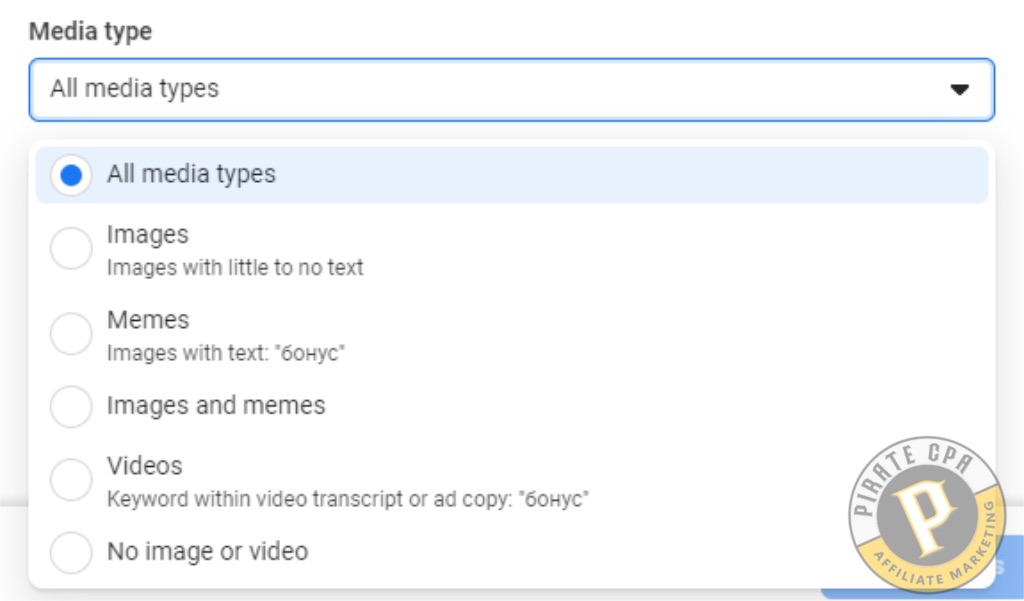Click 'Images with little to no text' description

point(235,268)
